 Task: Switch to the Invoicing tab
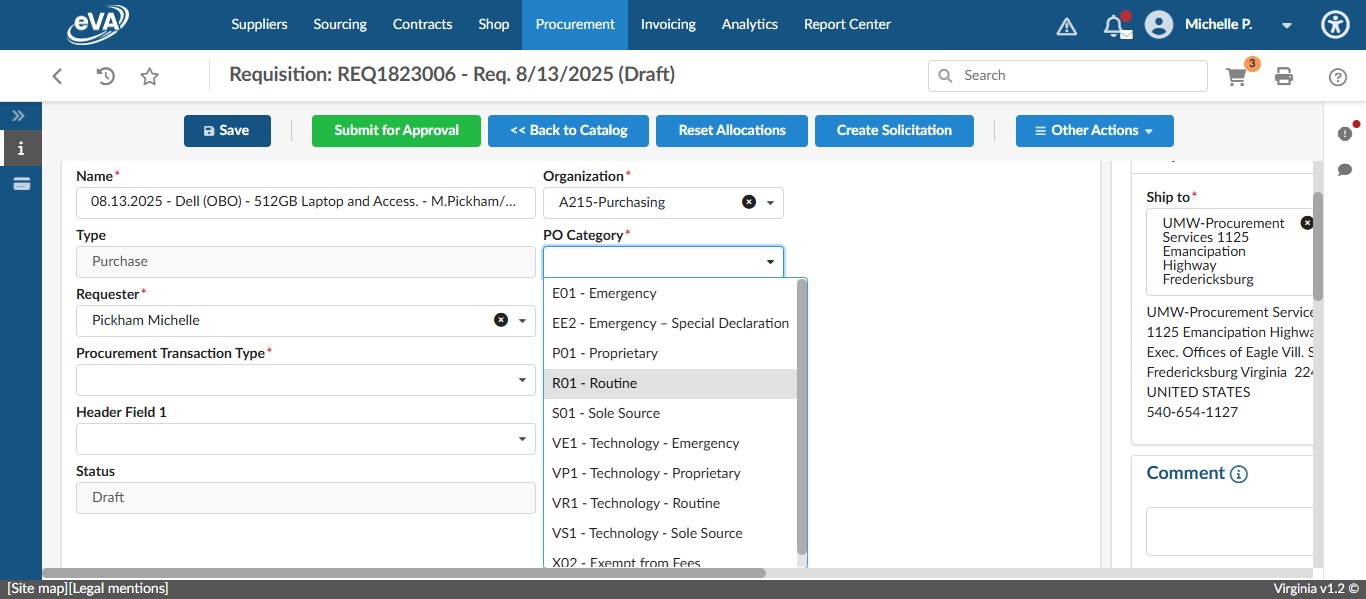click(x=668, y=24)
